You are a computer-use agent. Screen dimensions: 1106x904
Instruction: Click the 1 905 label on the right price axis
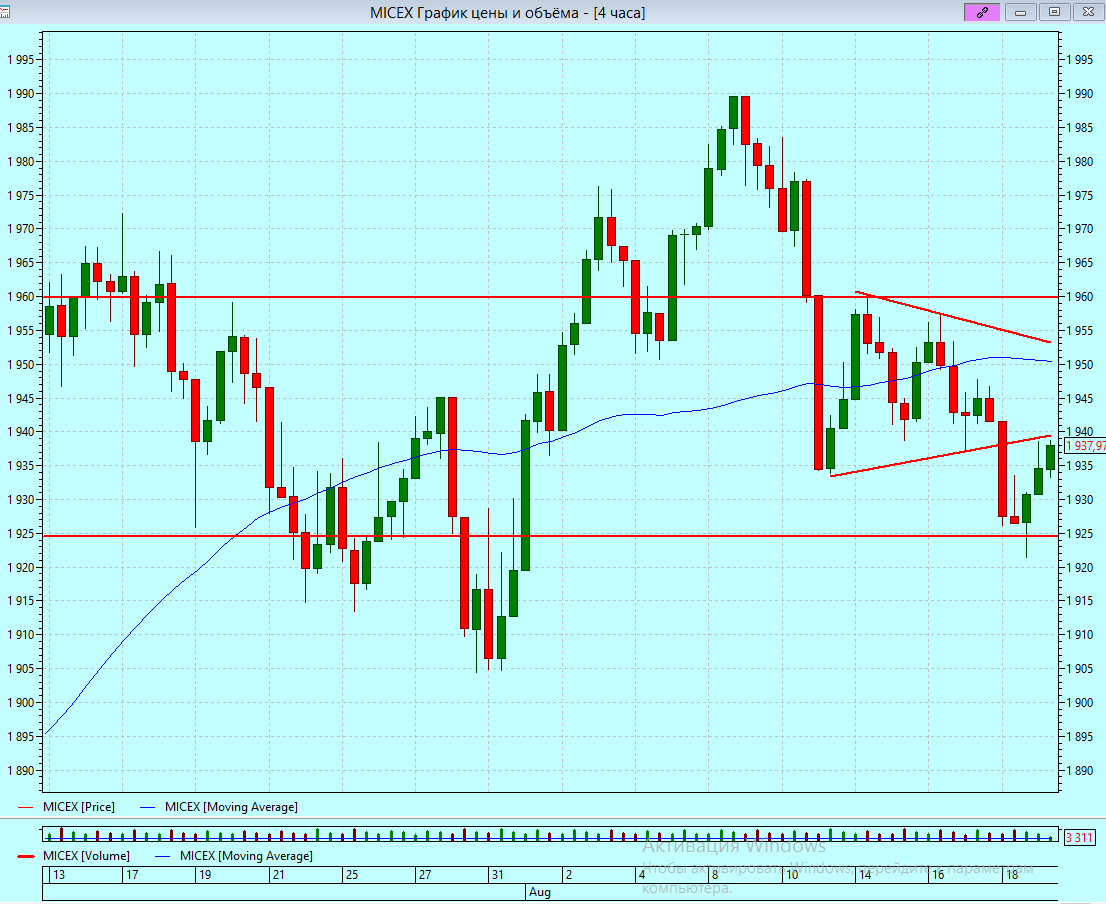tap(1080, 669)
